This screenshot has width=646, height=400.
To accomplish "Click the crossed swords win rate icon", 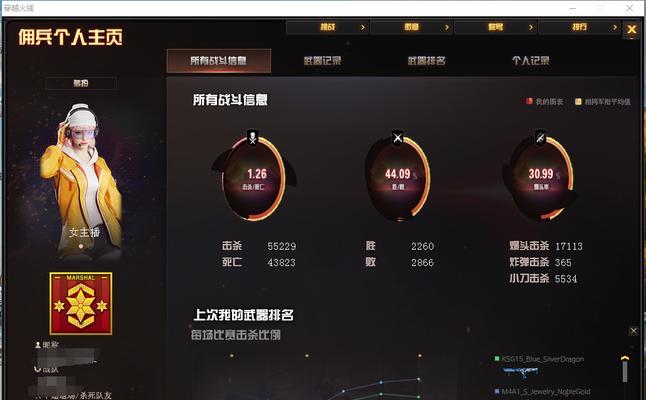I will click(x=398, y=137).
